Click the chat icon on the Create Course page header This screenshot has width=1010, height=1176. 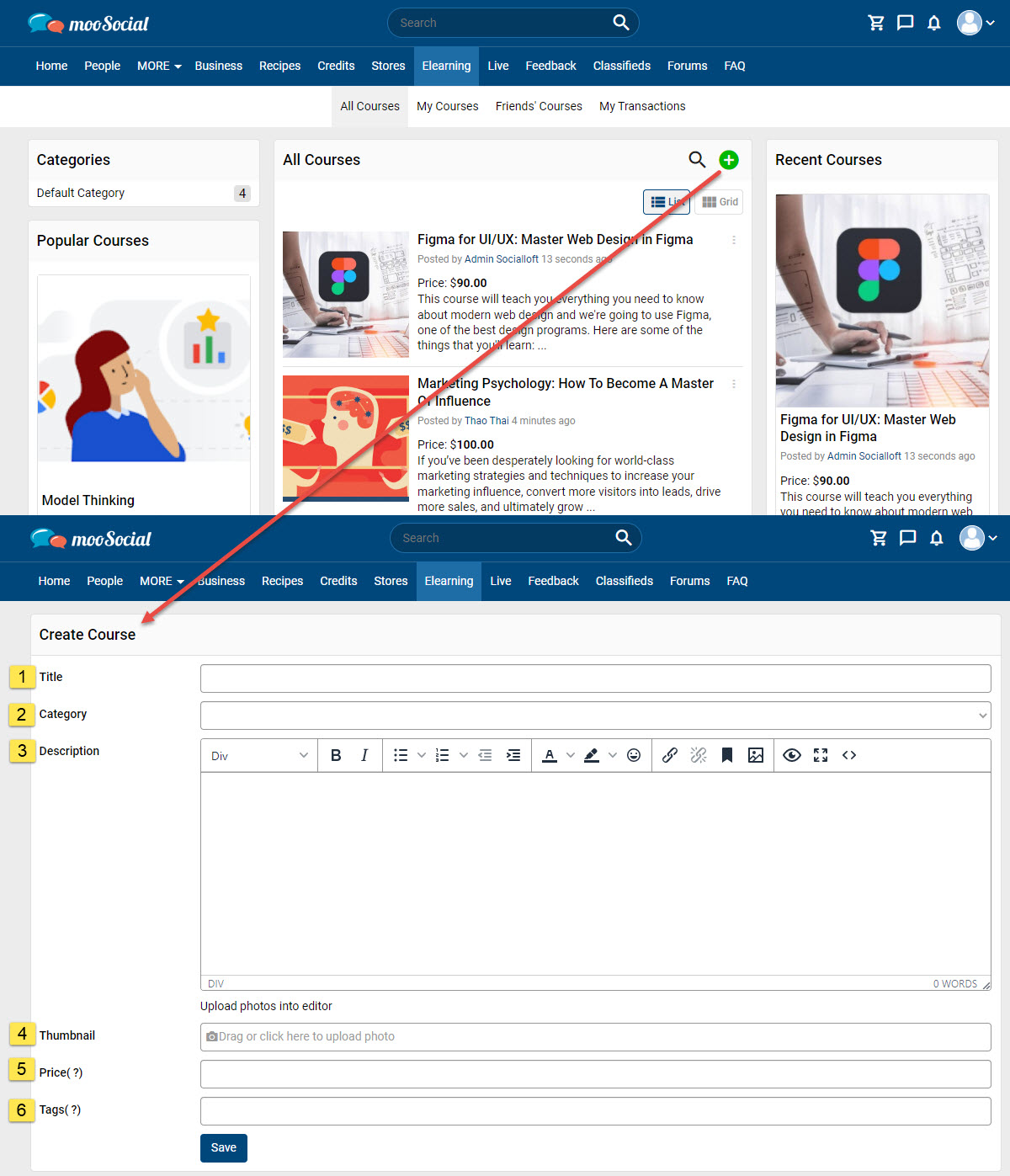907,538
